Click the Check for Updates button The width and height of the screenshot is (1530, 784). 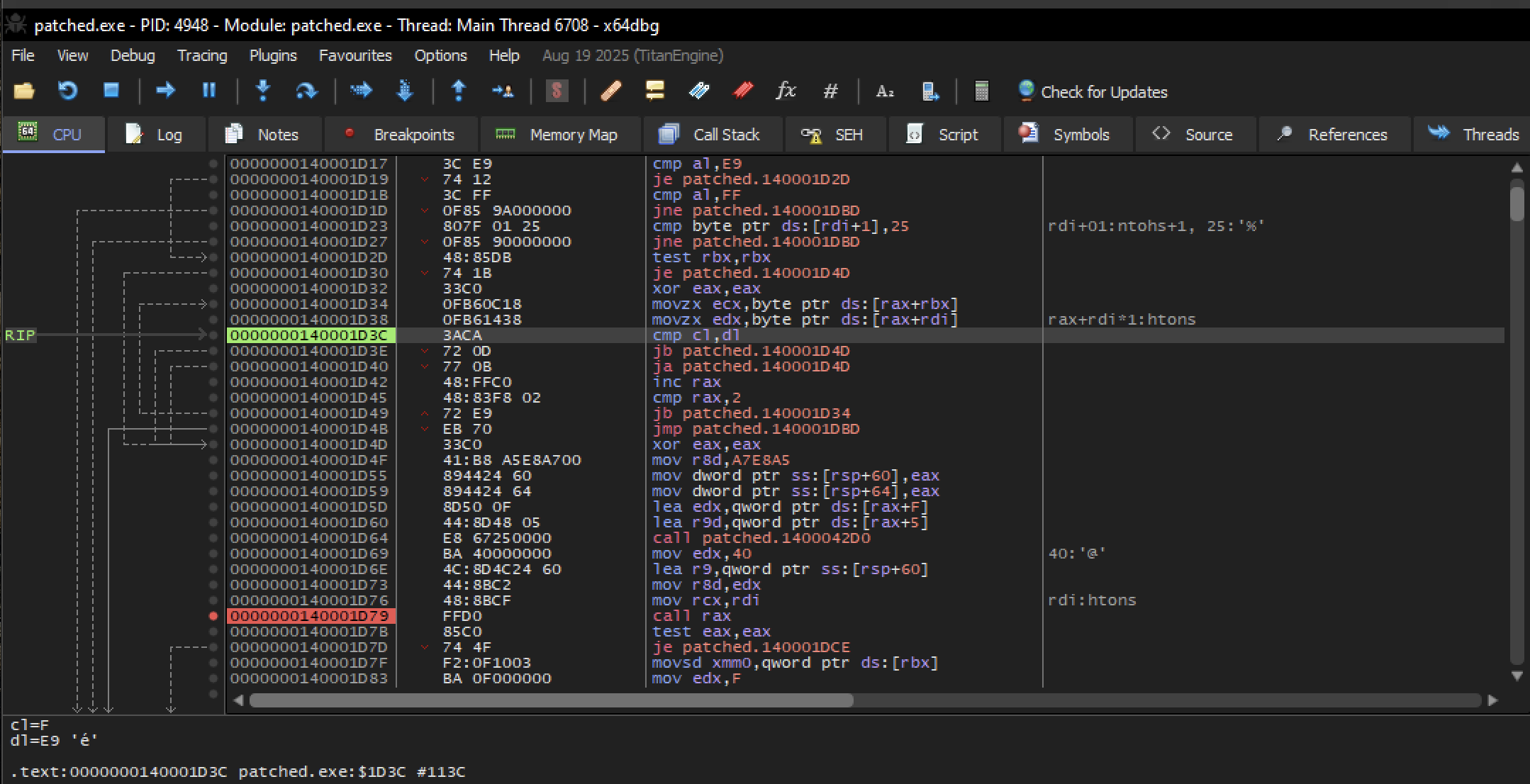[x=1093, y=91]
